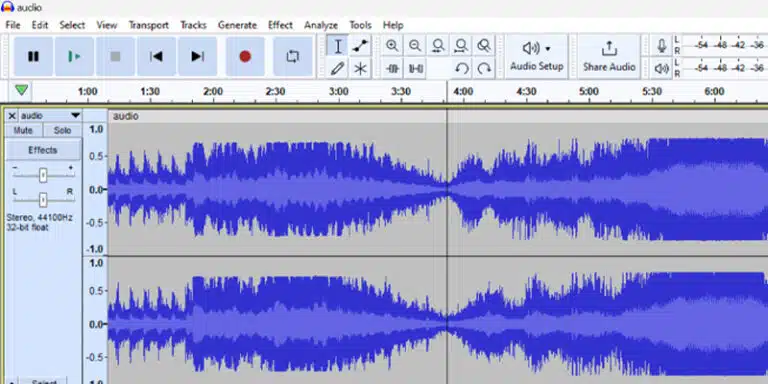
Task: Click the Silence audio selection icon
Action: [x=415, y=69]
